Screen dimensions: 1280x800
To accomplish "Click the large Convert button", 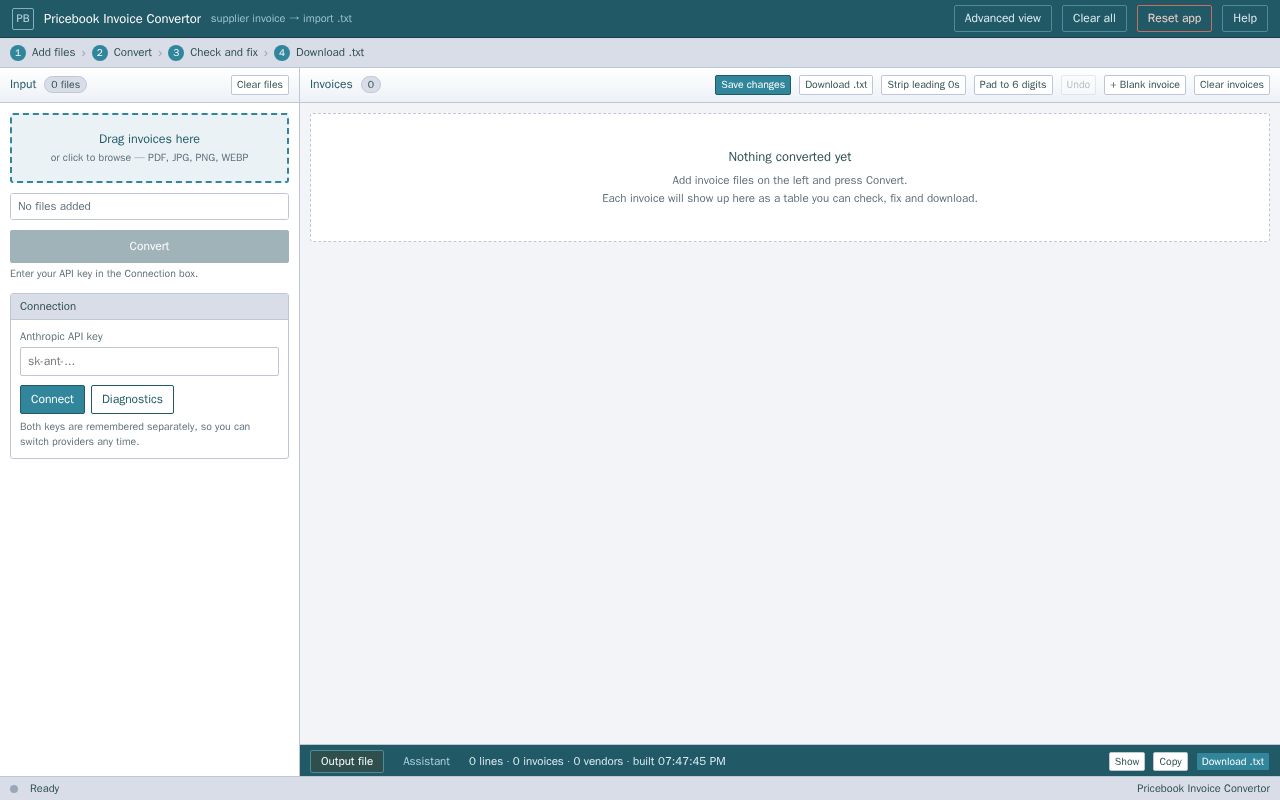I will click(x=149, y=246).
